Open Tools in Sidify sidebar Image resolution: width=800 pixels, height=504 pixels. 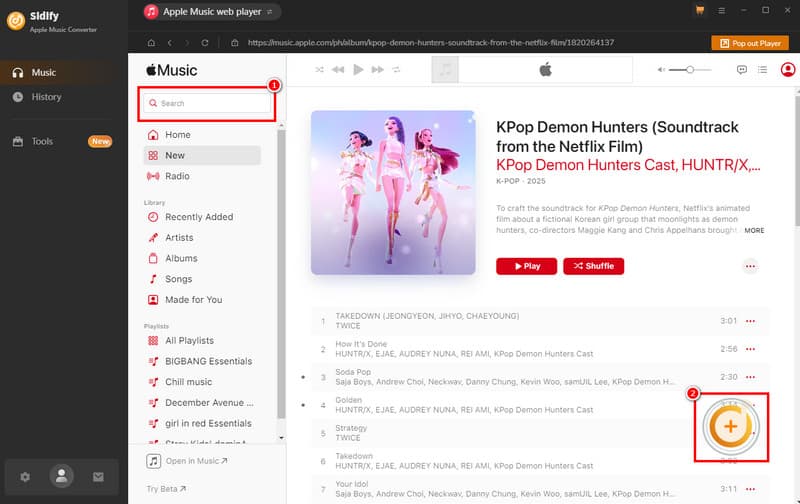pos(61,141)
